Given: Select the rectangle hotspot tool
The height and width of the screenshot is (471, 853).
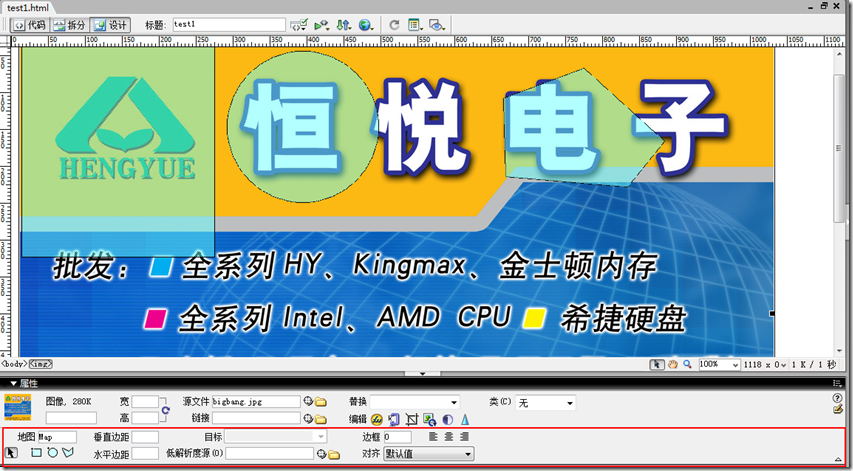Looking at the screenshot, I should click(x=36, y=453).
